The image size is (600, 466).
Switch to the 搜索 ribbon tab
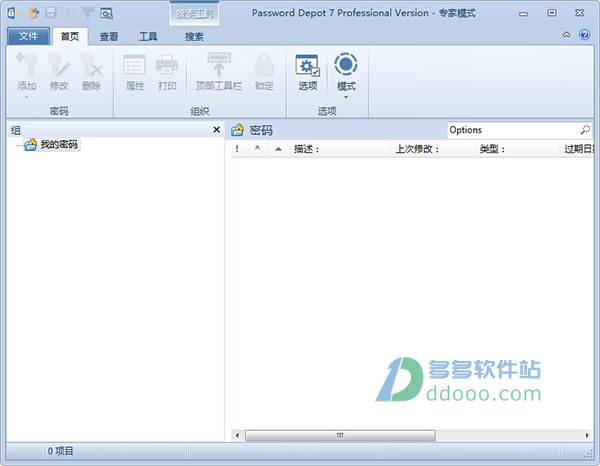pyautogui.click(x=194, y=37)
